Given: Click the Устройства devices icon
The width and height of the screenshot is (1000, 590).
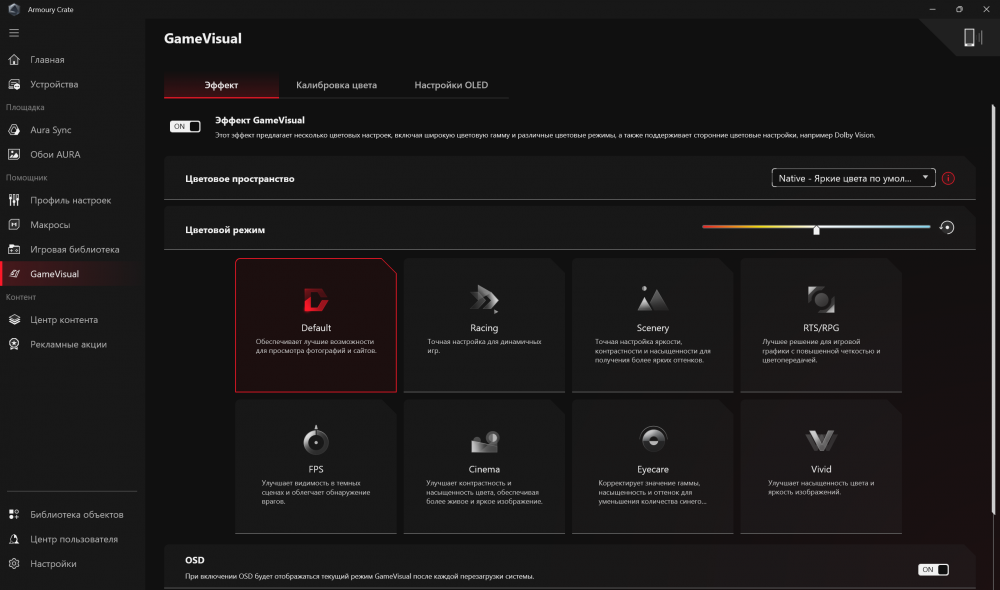Looking at the screenshot, I should pyautogui.click(x=14, y=84).
